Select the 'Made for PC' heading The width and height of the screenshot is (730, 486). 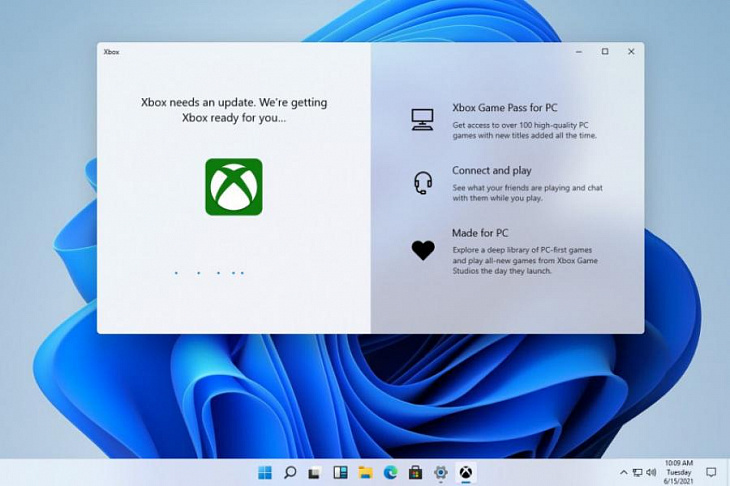point(480,233)
